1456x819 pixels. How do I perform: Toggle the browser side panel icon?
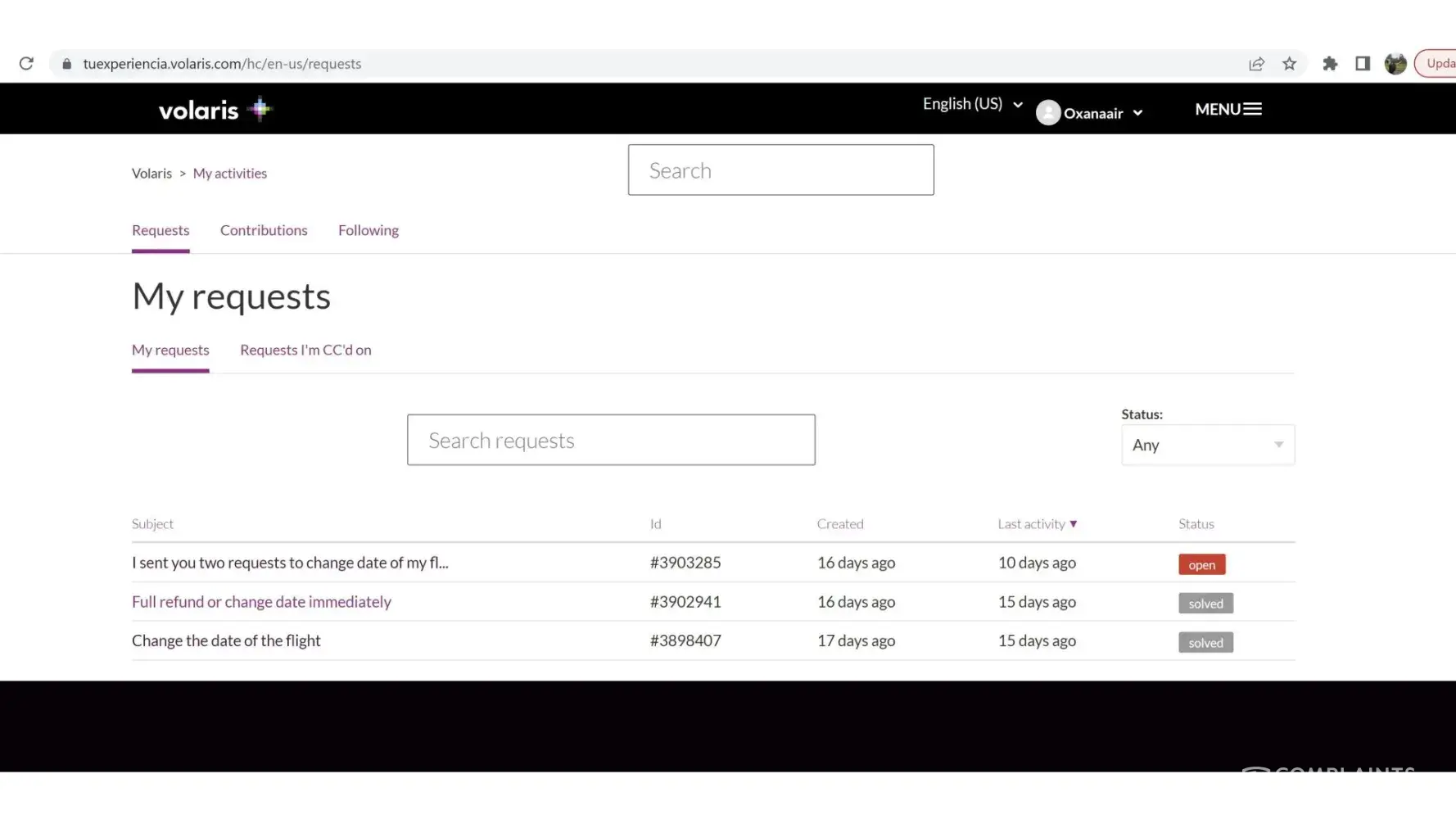tap(1363, 64)
